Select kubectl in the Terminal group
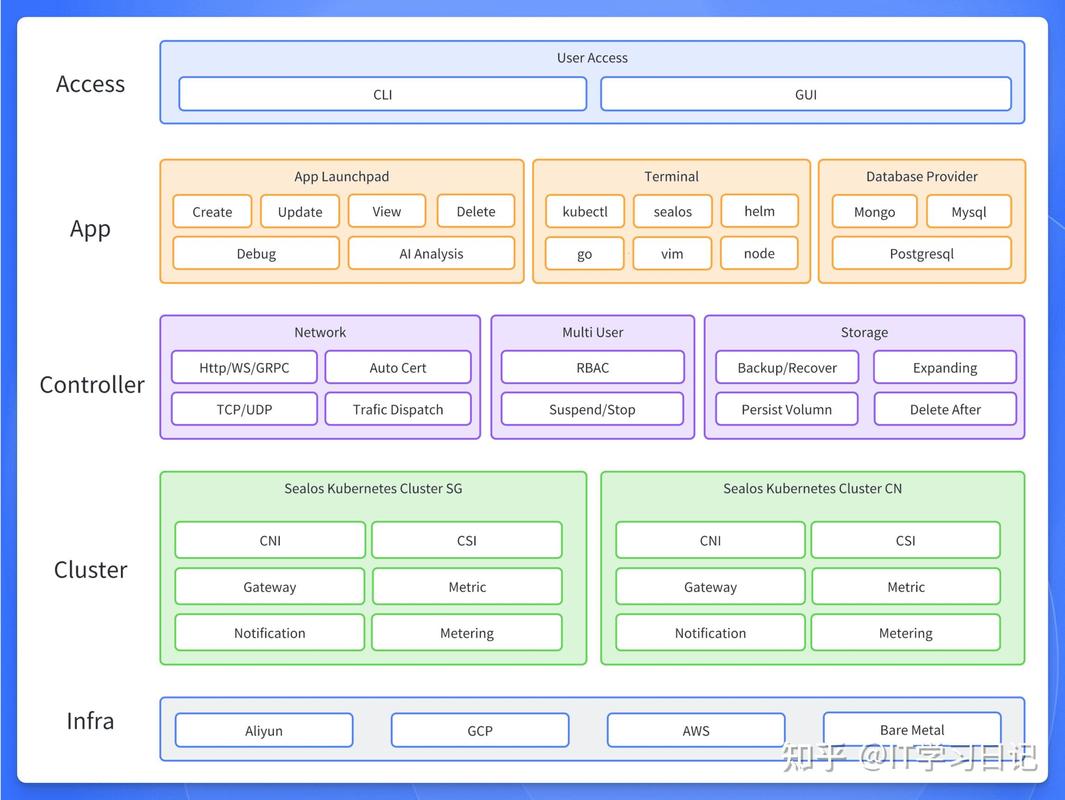1065x800 pixels. tap(585, 211)
